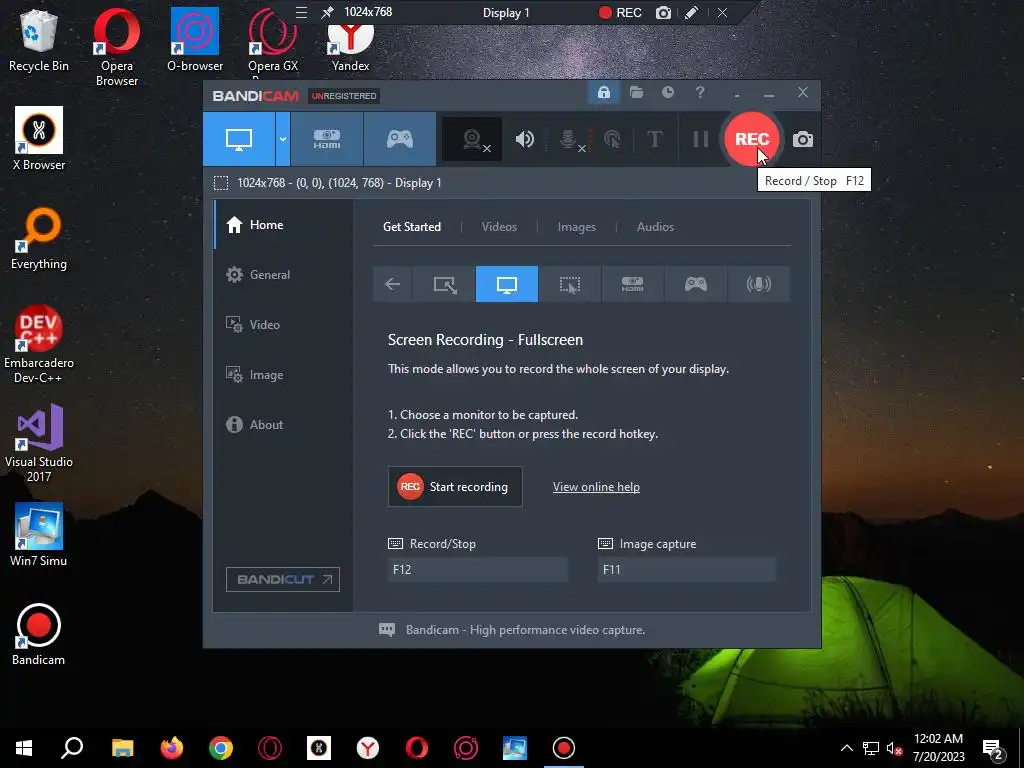This screenshot has width=1024, height=768.
Task: Open notification center in taskbar
Action: pyautogui.click(x=993, y=748)
